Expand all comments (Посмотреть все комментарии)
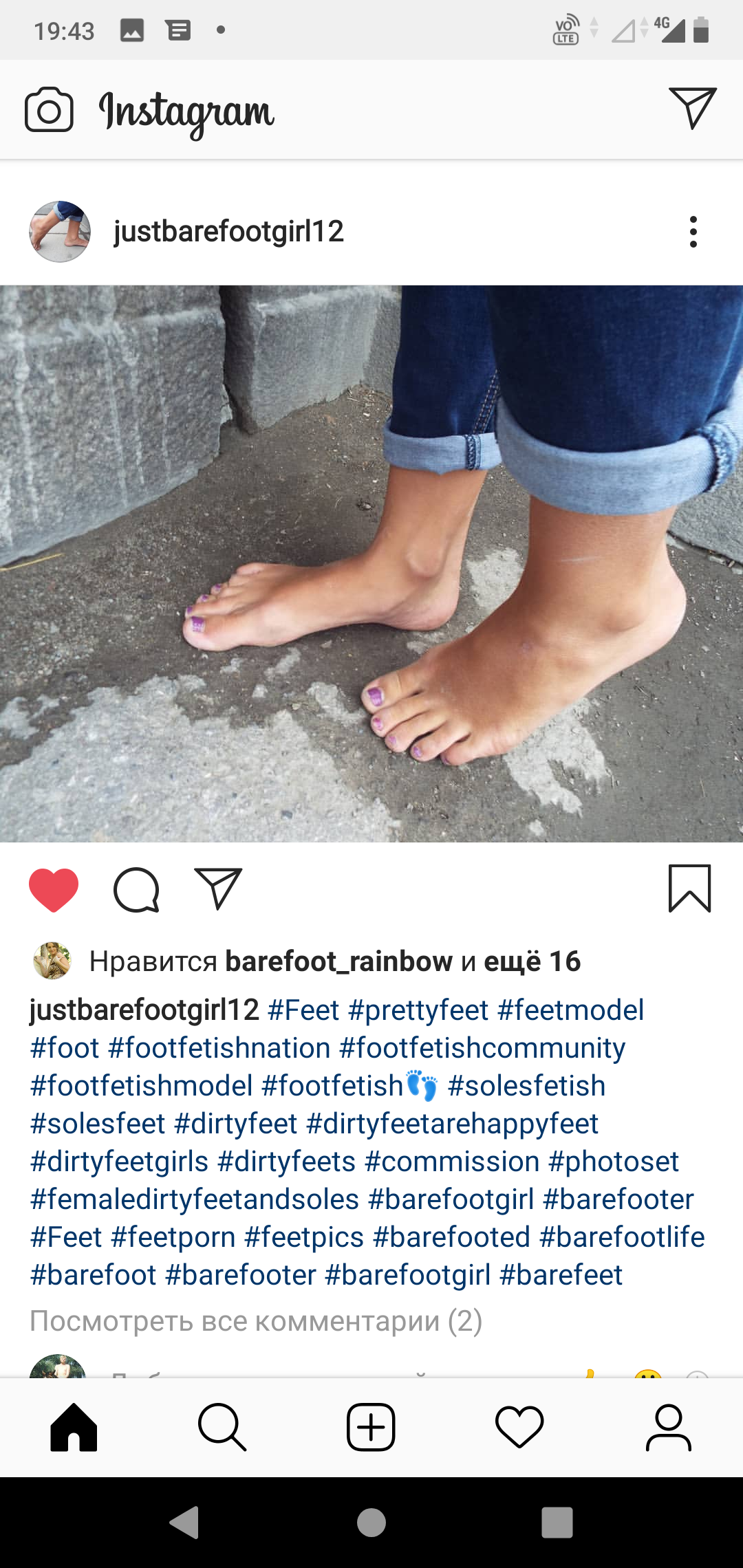 click(x=255, y=1321)
